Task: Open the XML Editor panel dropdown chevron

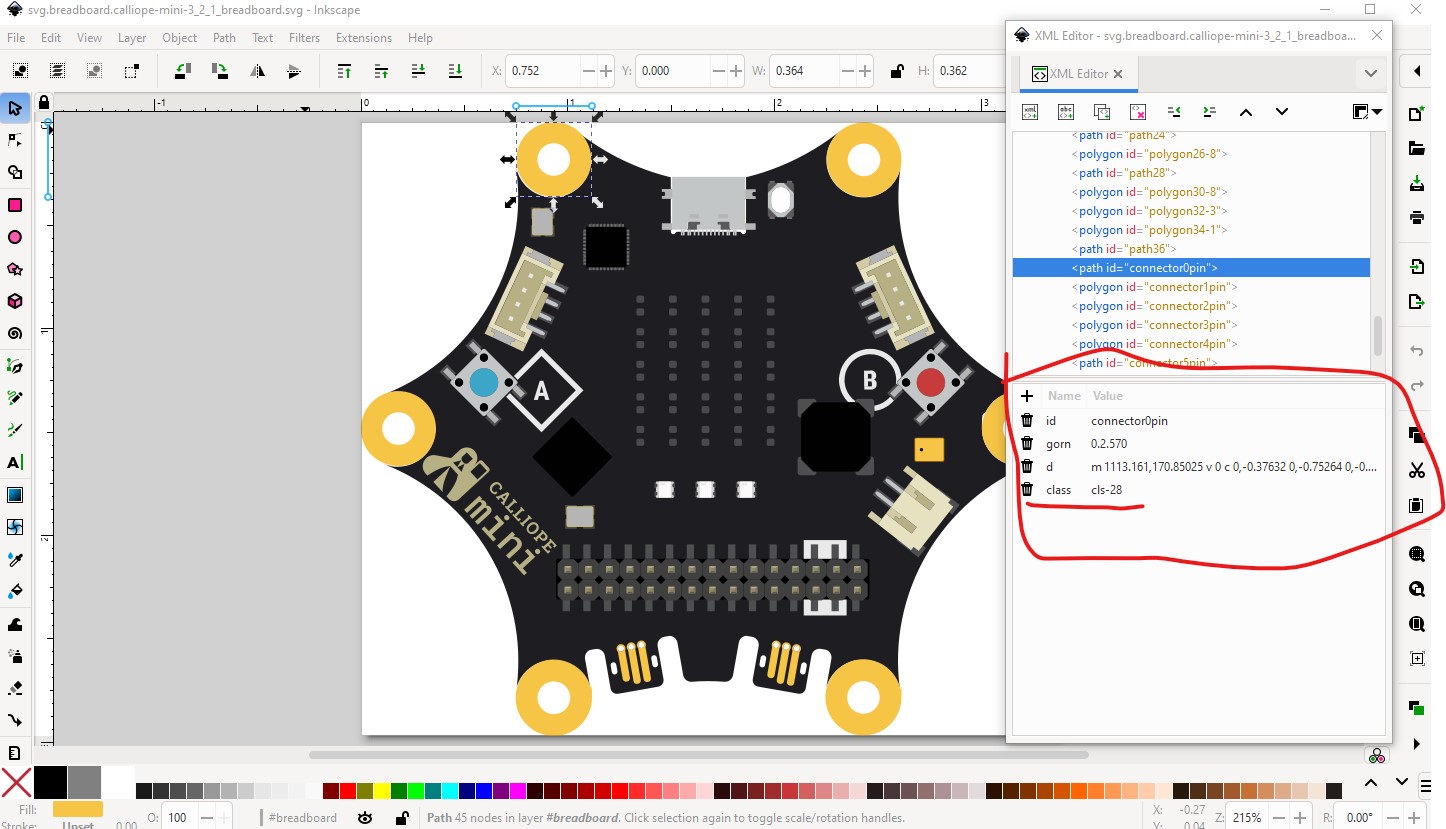Action: [x=1370, y=73]
